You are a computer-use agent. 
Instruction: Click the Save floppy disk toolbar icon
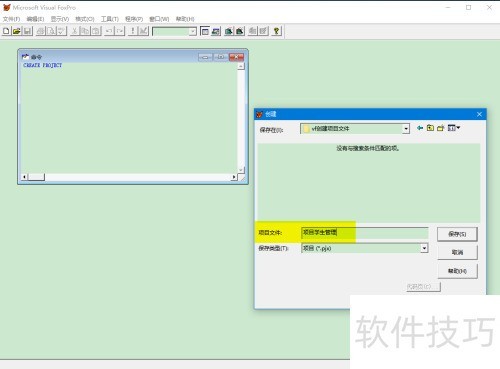27,31
